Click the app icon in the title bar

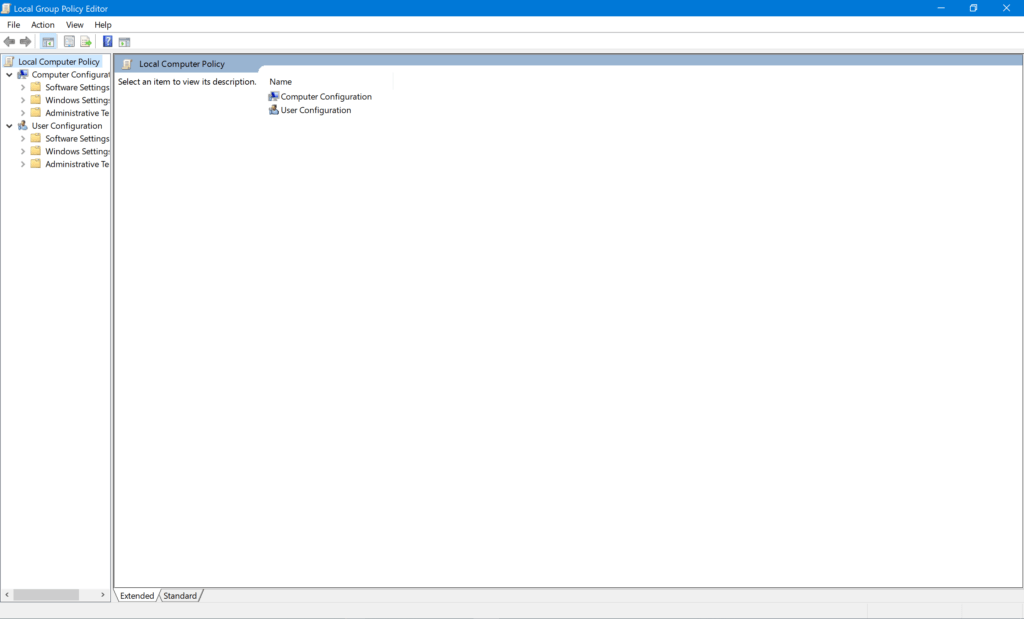pos(6,8)
